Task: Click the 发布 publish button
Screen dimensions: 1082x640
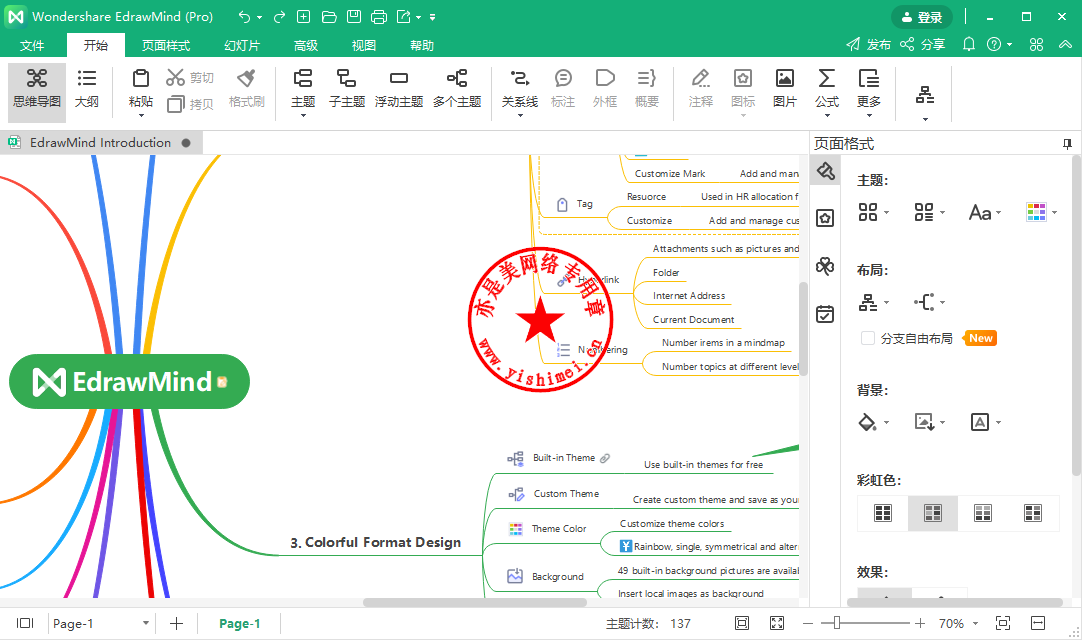Action: tap(869, 44)
